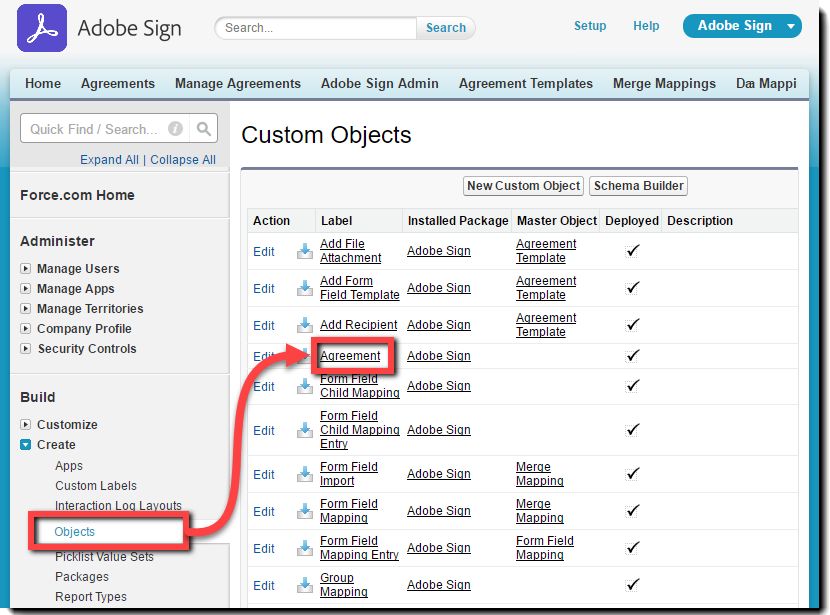Click the Quick Find magnifier icon
The height and width of the screenshot is (615, 830).
(204, 129)
